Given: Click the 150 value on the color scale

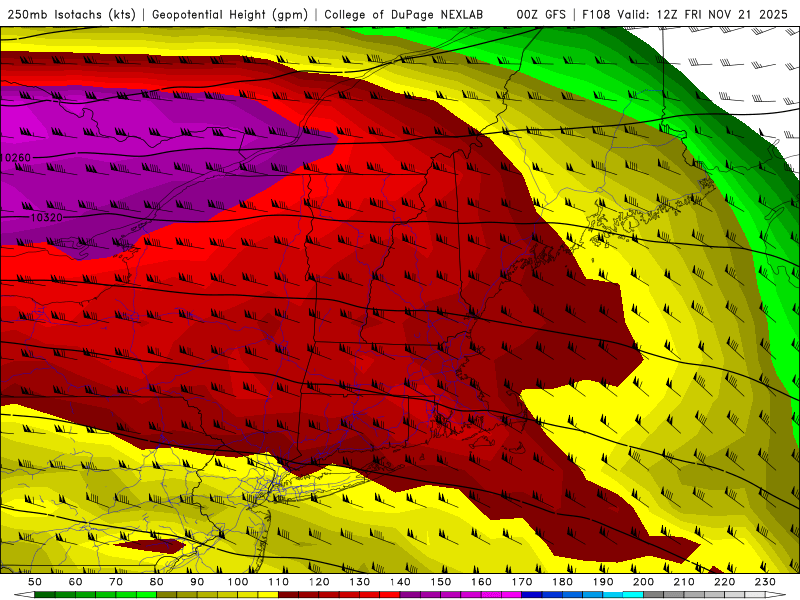Looking at the screenshot, I should (441, 582).
